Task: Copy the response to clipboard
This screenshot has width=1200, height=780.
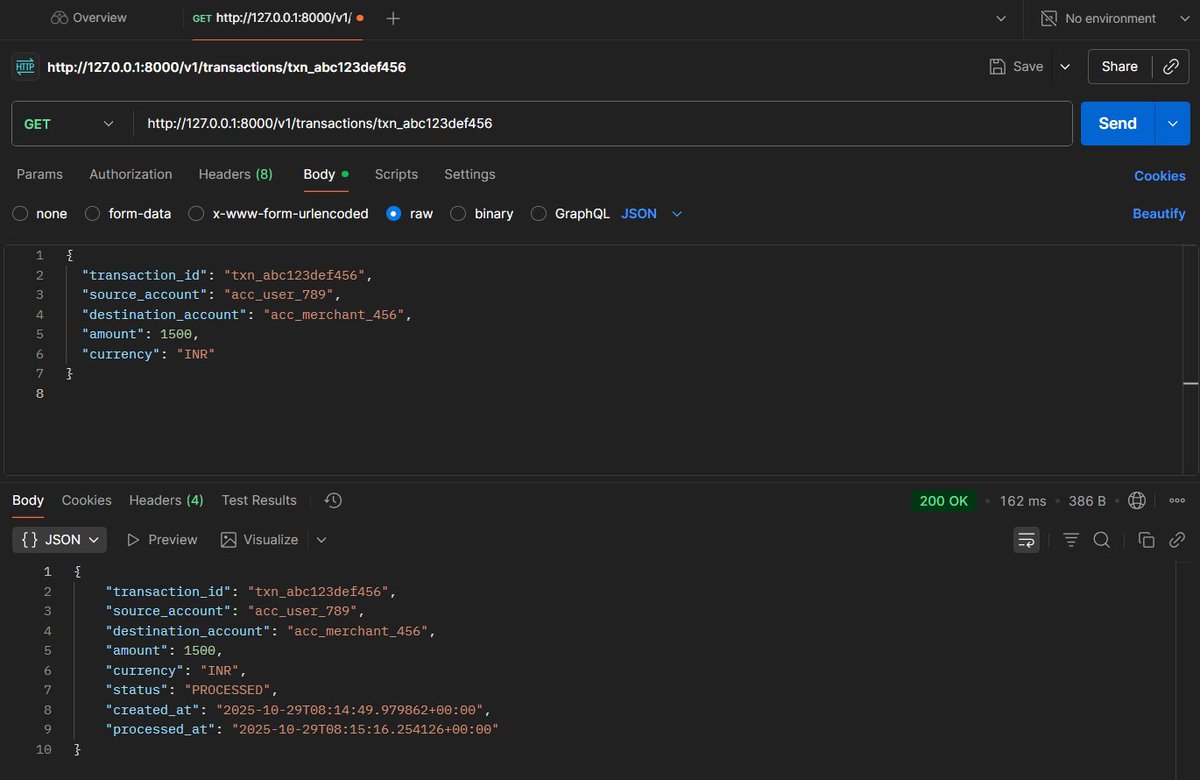Action: (x=1146, y=540)
